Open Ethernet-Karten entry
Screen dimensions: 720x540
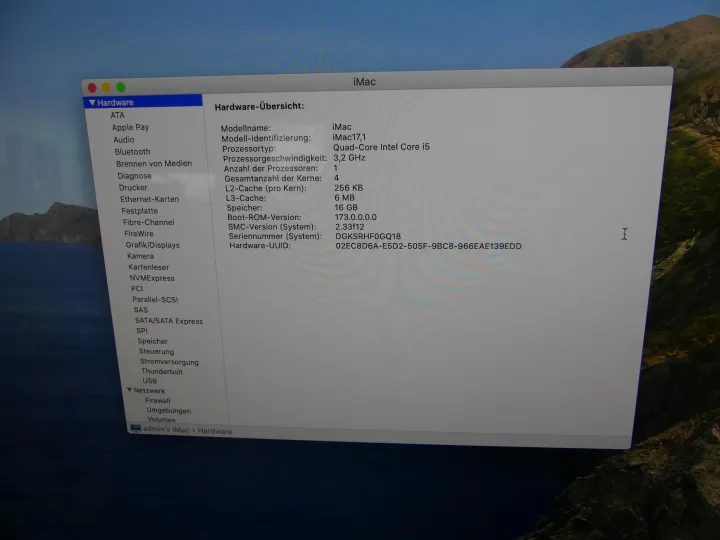pyautogui.click(x=150, y=199)
